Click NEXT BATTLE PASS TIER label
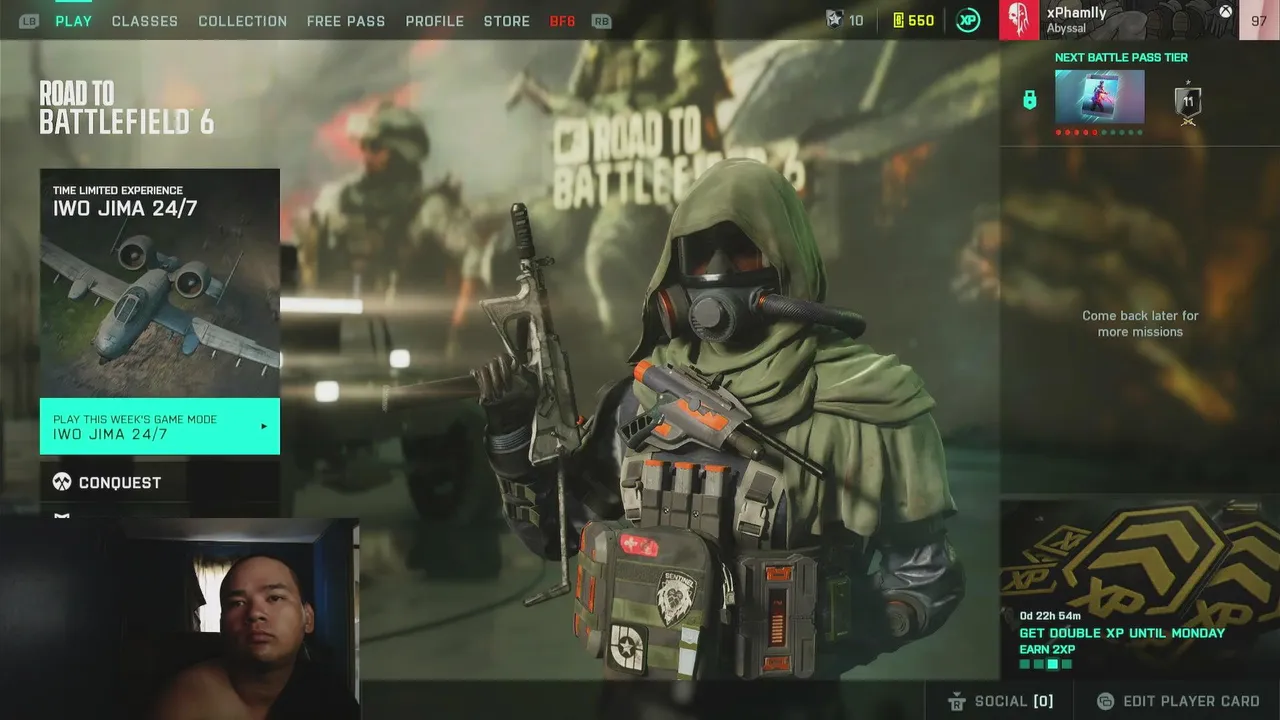Viewport: 1280px width, 720px height. [x=1121, y=57]
